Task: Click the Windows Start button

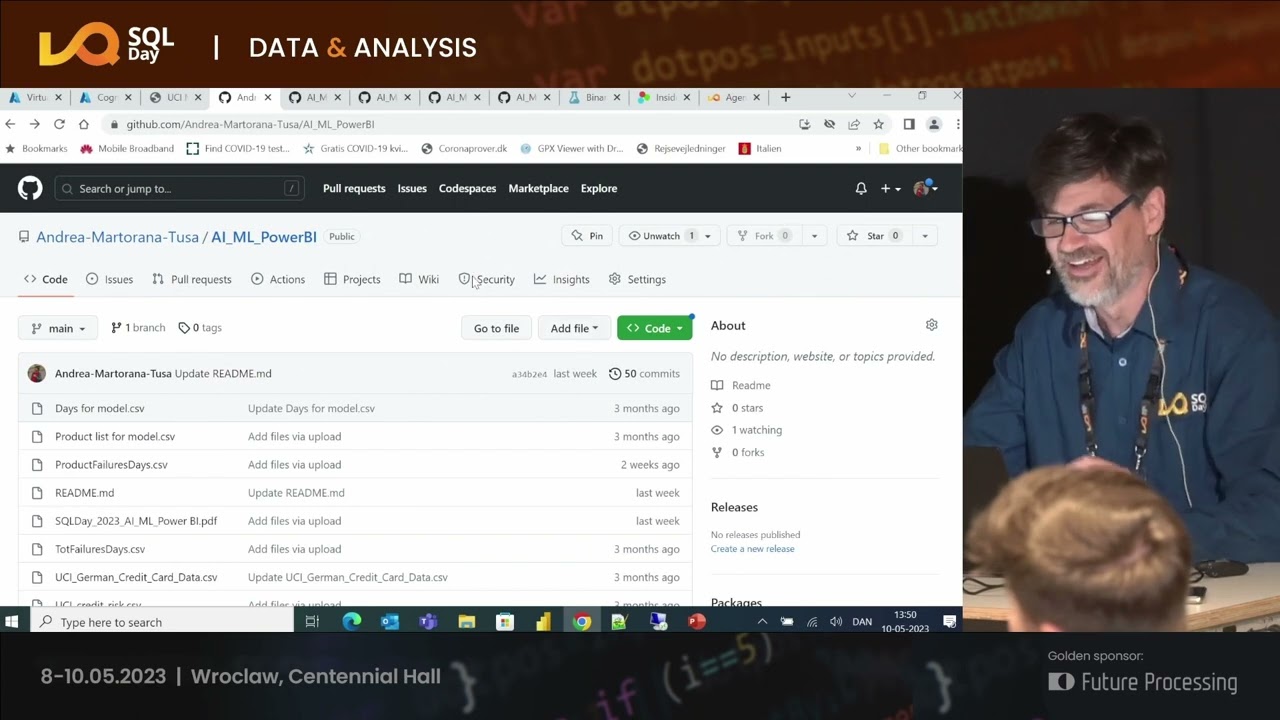Action: [12, 622]
